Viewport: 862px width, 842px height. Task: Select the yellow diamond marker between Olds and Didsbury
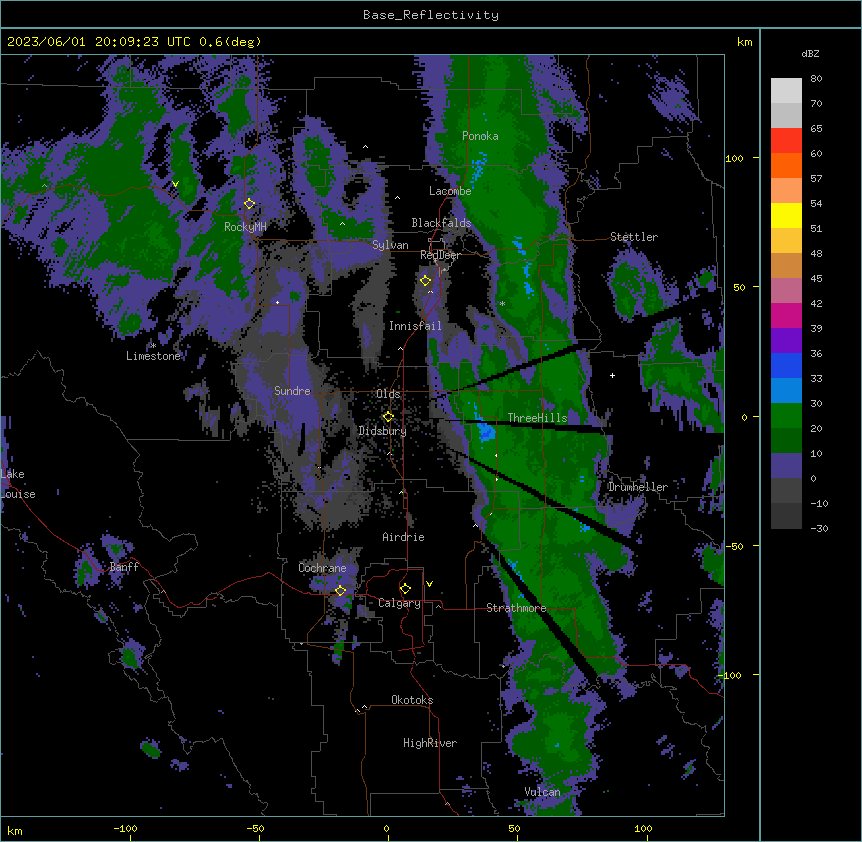[x=388, y=417]
